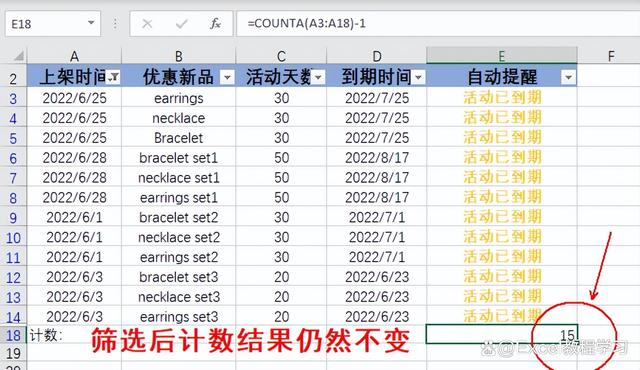Select row 3 header
Viewport: 640px width, 370px height.
pos(13,98)
